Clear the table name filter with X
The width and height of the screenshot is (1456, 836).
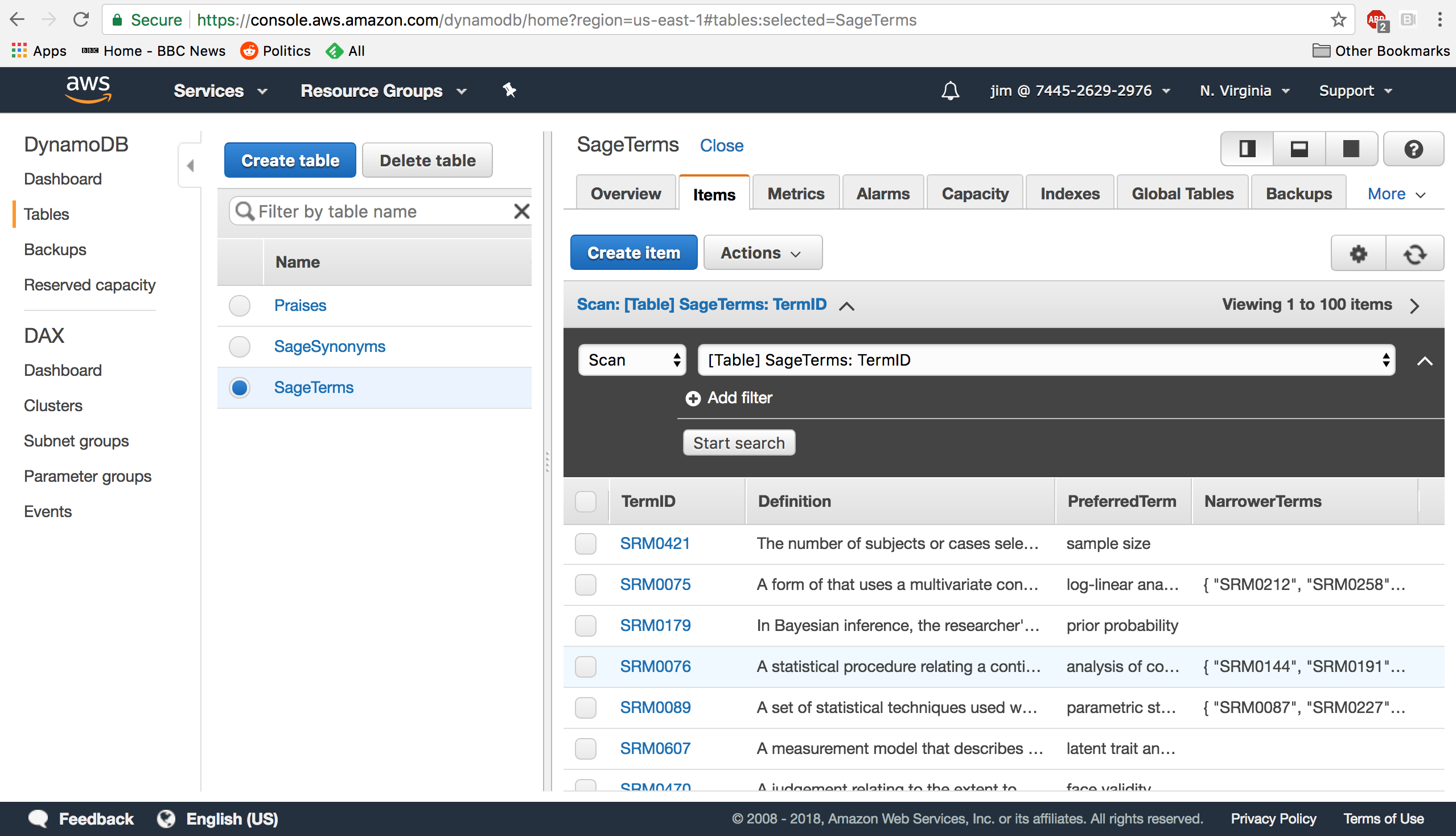[521, 211]
